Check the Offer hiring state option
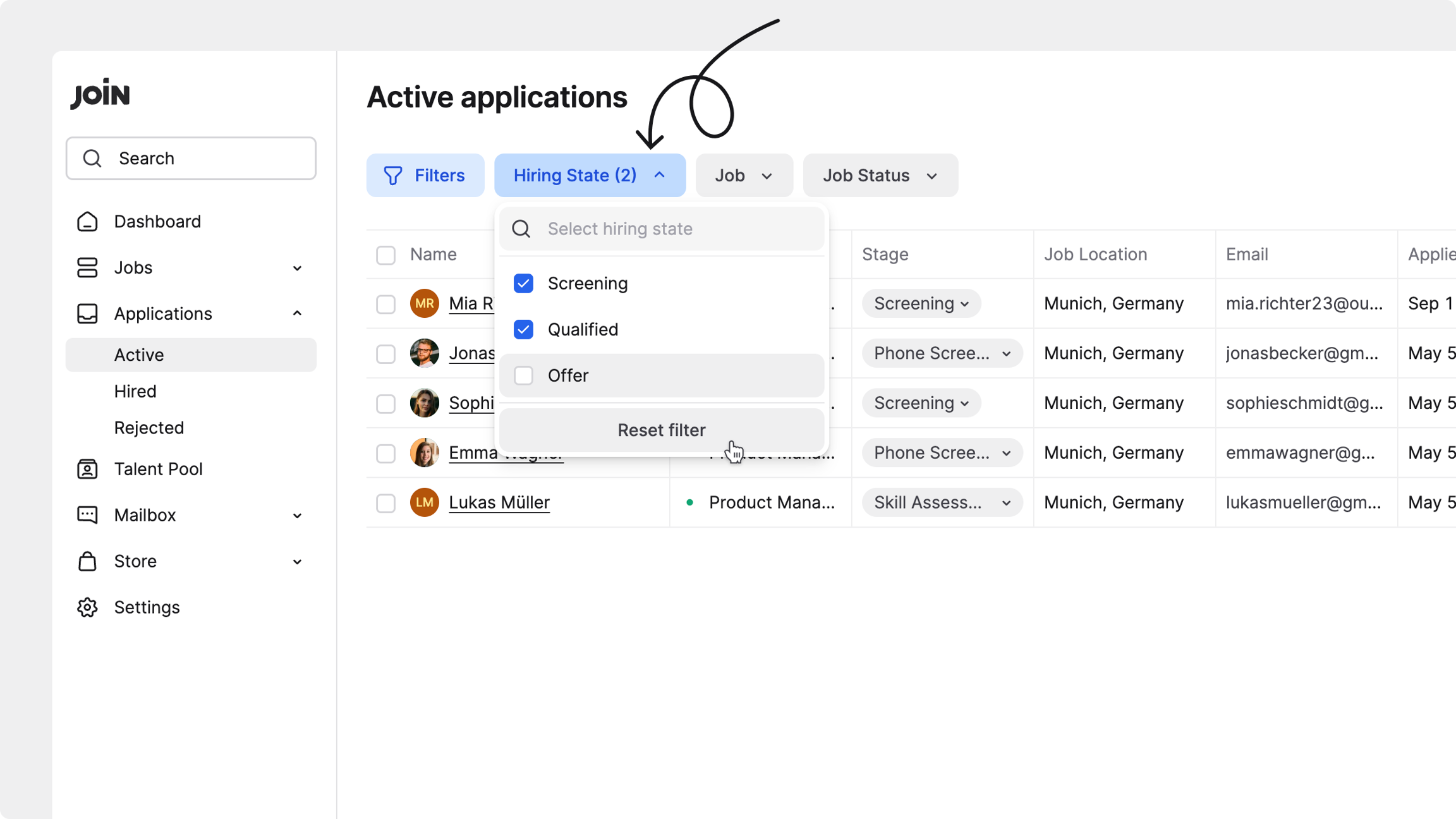Image resolution: width=1456 pixels, height=819 pixels. (x=523, y=376)
